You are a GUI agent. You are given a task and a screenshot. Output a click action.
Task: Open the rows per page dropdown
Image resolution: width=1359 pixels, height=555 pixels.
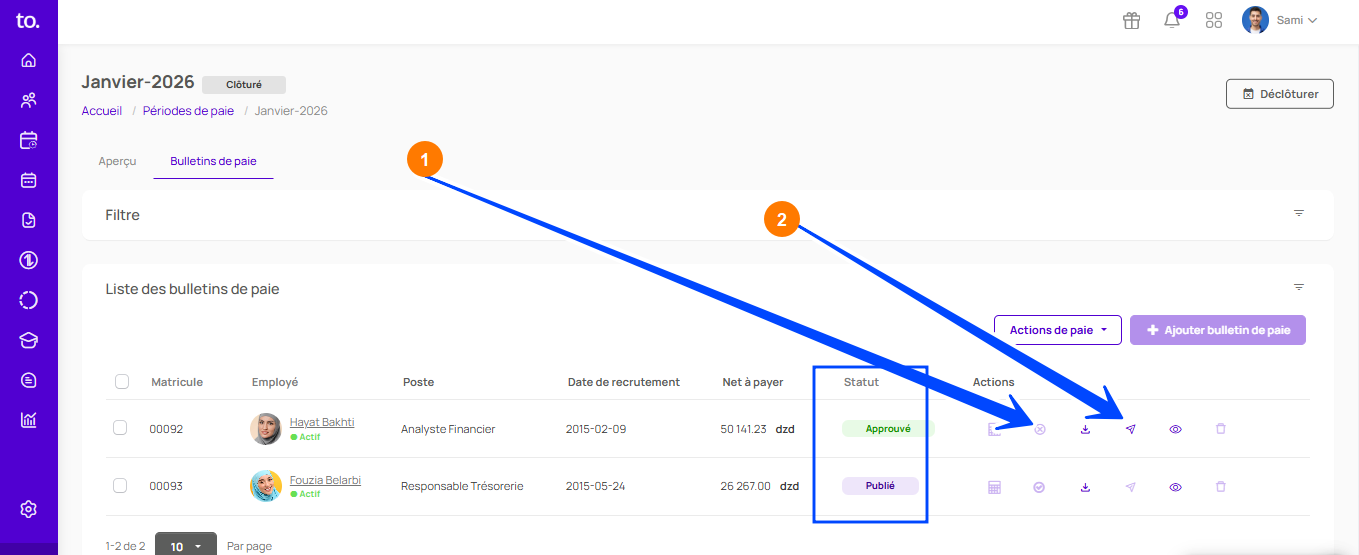tap(185, 546)
